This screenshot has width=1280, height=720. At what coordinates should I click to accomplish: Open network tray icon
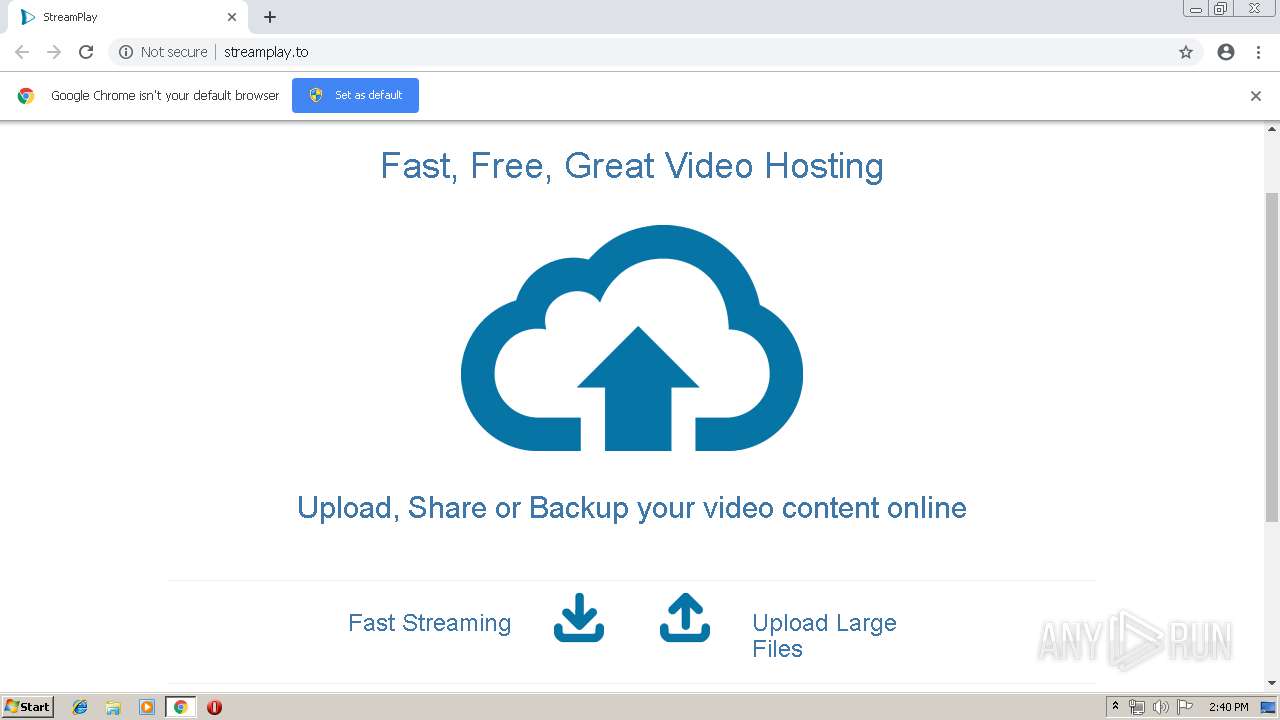[x=1137, y=707]
